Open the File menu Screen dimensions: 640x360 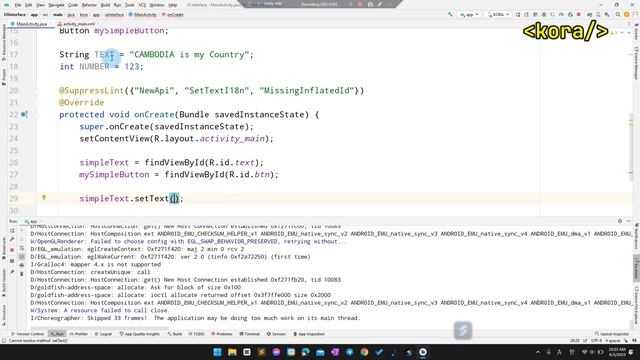click(x=18, y=5)
